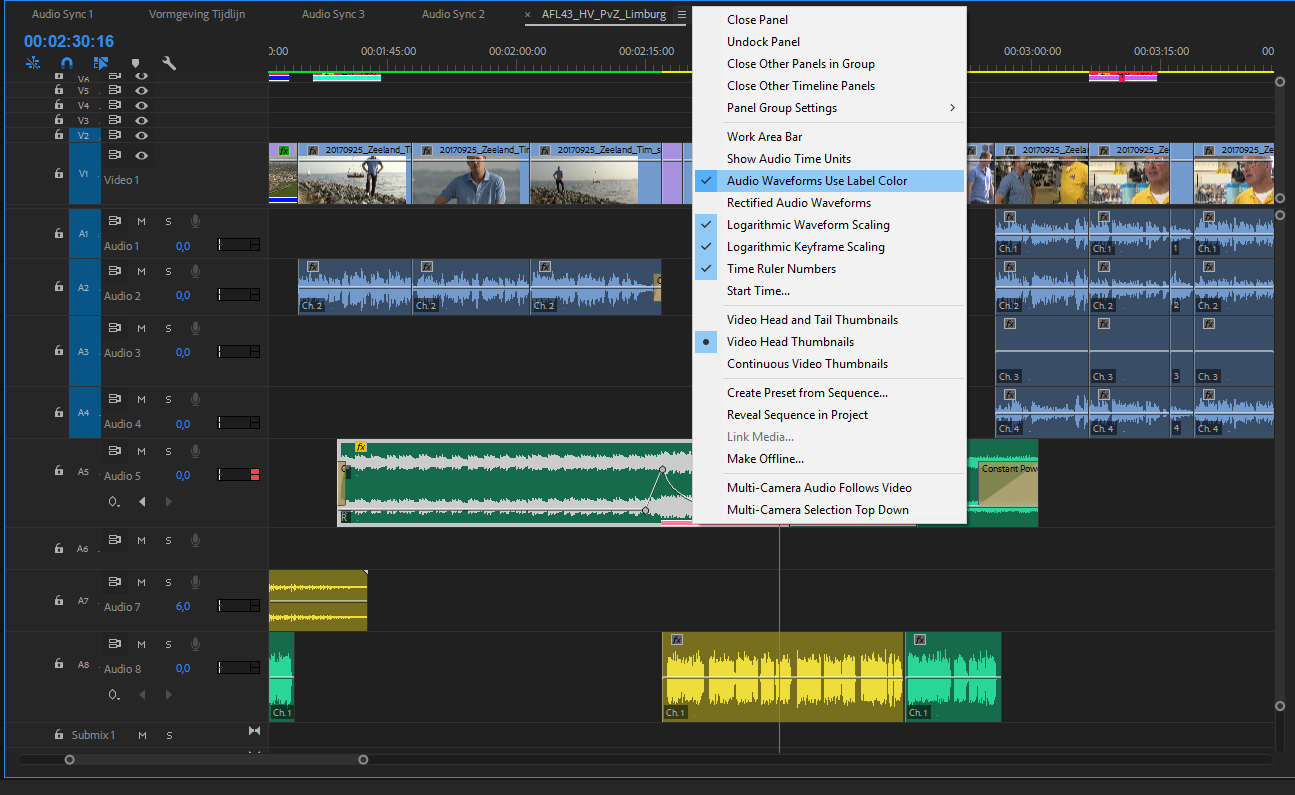Solo the Audio 2 track
This screenshot has height=795, width=1295.
[168, 271]
